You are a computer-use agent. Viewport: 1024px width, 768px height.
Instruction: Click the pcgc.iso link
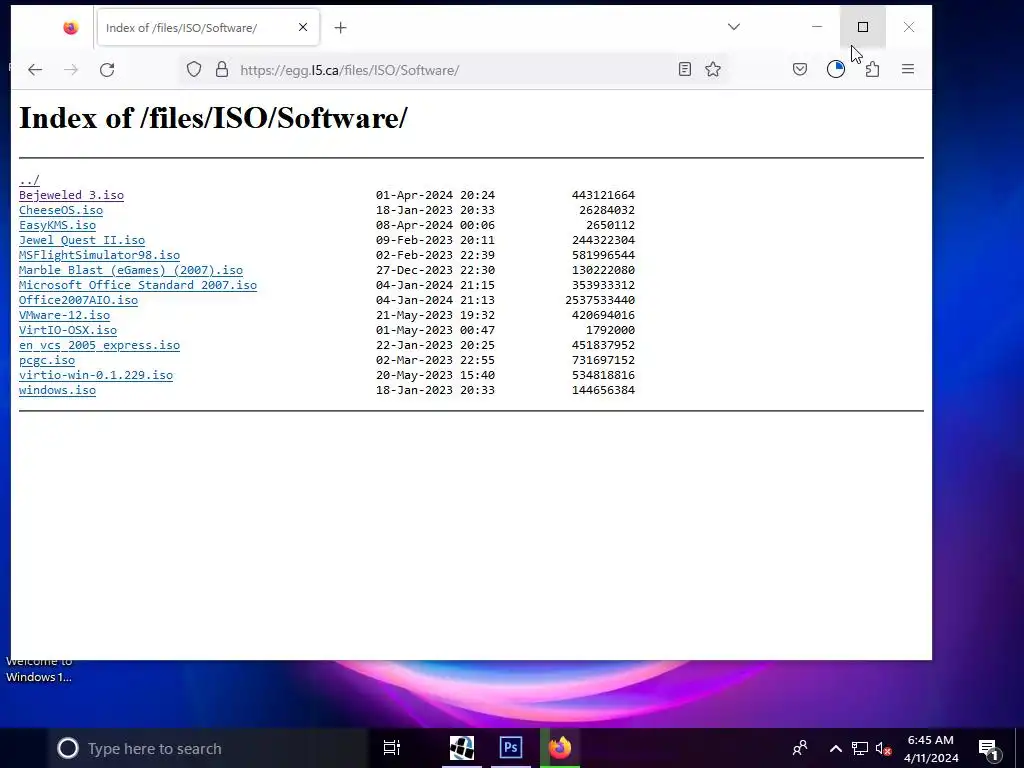tap(47, 360)
